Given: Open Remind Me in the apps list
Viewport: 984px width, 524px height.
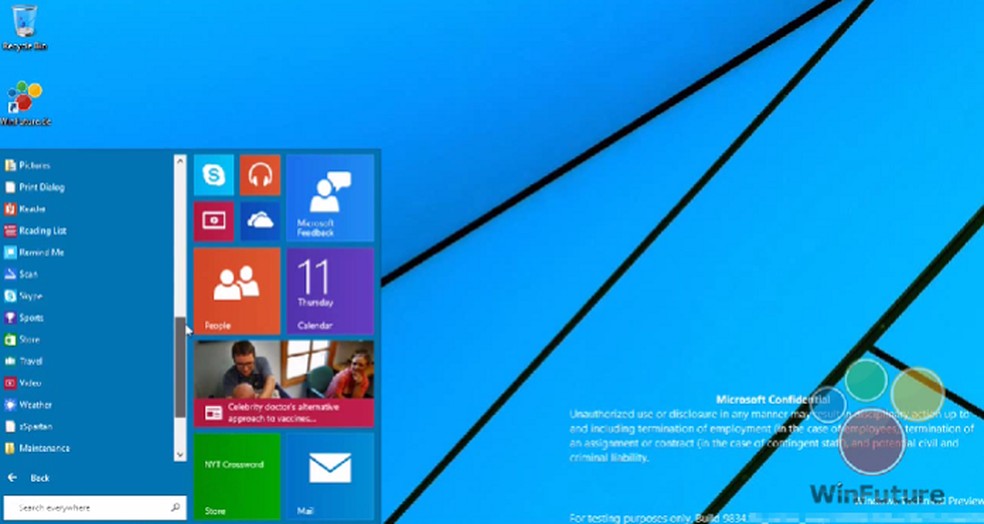Looking at the screenshot, I should (34, 252).
